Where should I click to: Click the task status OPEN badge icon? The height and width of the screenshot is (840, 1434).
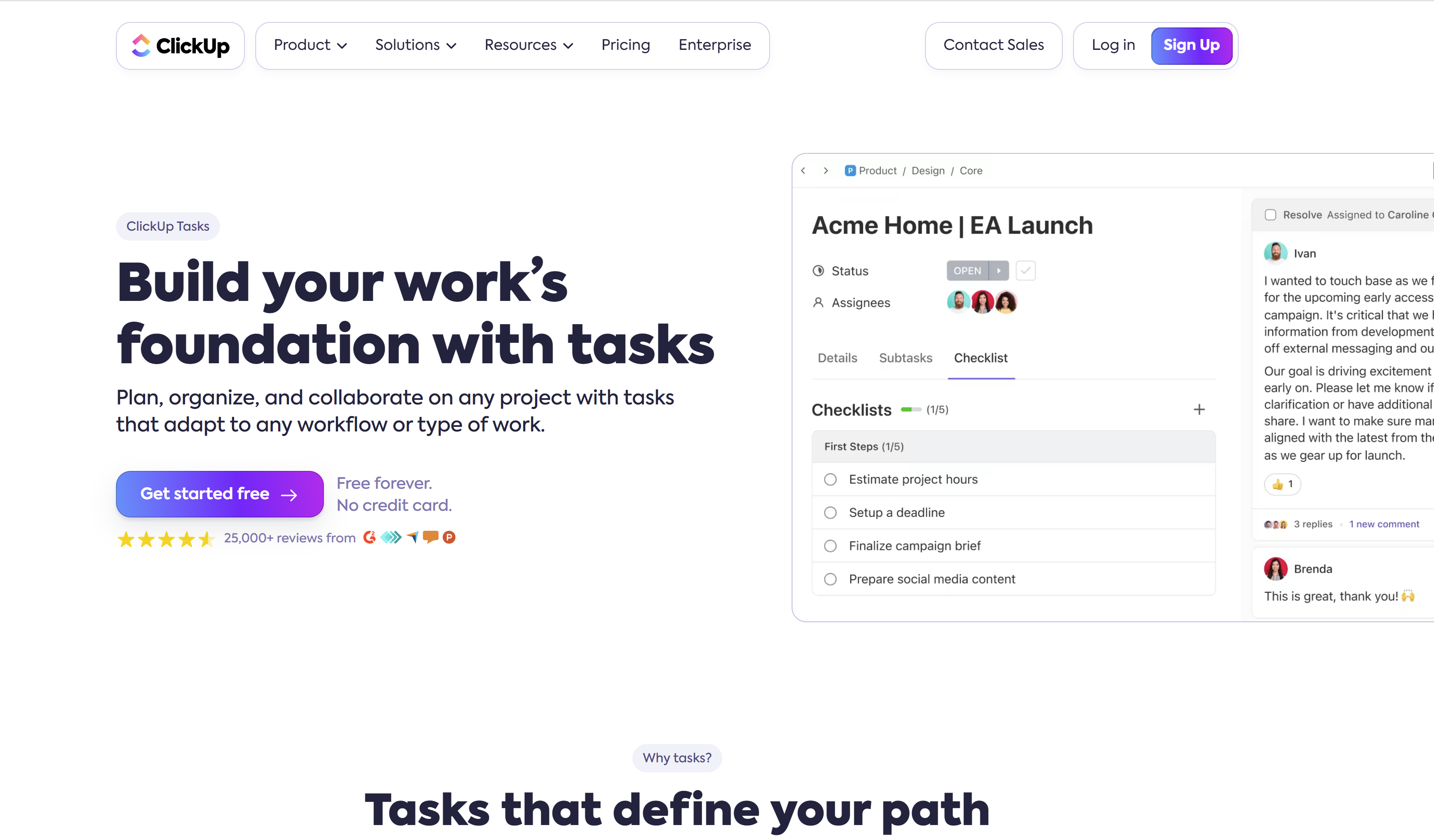tap(967, 270)
